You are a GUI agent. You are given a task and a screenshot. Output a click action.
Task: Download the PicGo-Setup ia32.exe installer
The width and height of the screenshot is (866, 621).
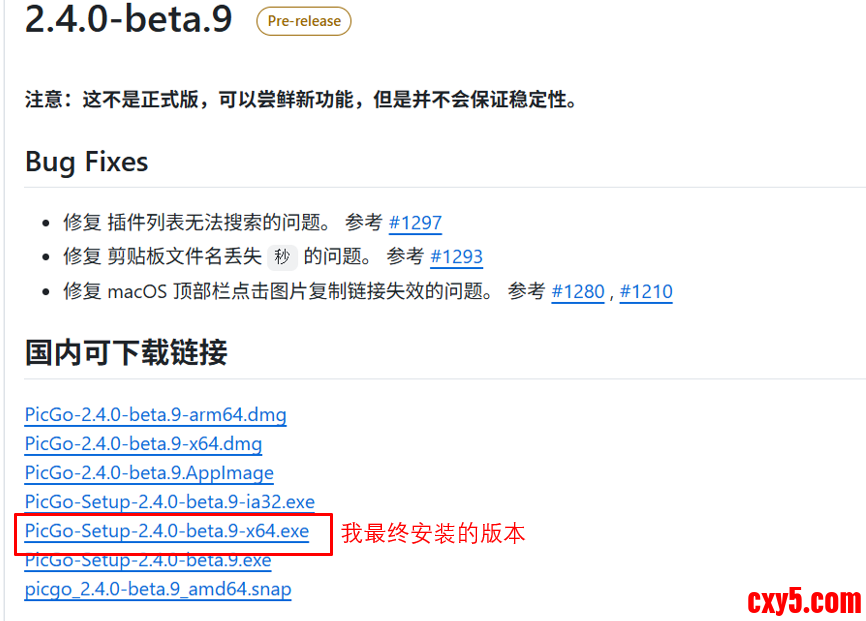169,501
